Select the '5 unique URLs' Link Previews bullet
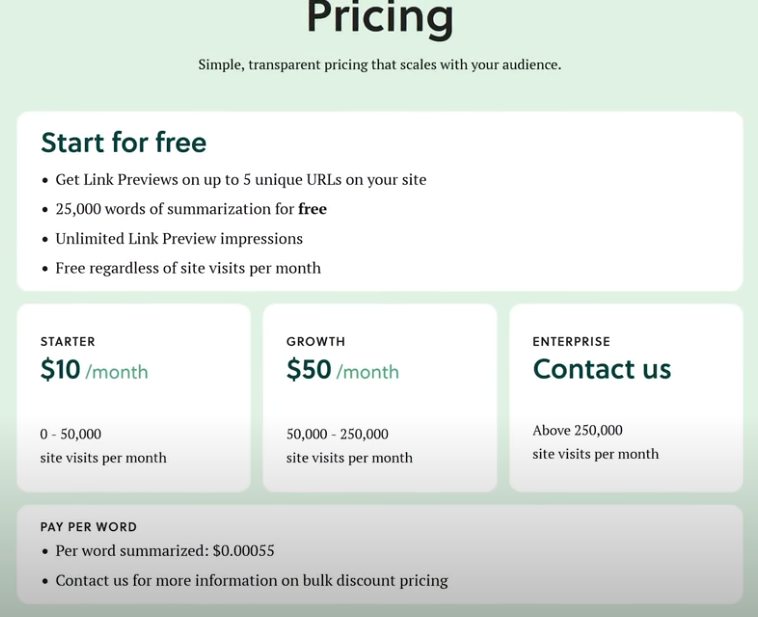758x617 pixels. tap(240, 180)
